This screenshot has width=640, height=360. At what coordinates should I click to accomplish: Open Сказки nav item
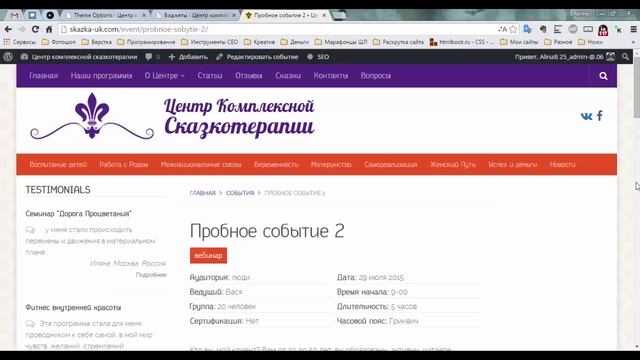click(x=288, y=76)
